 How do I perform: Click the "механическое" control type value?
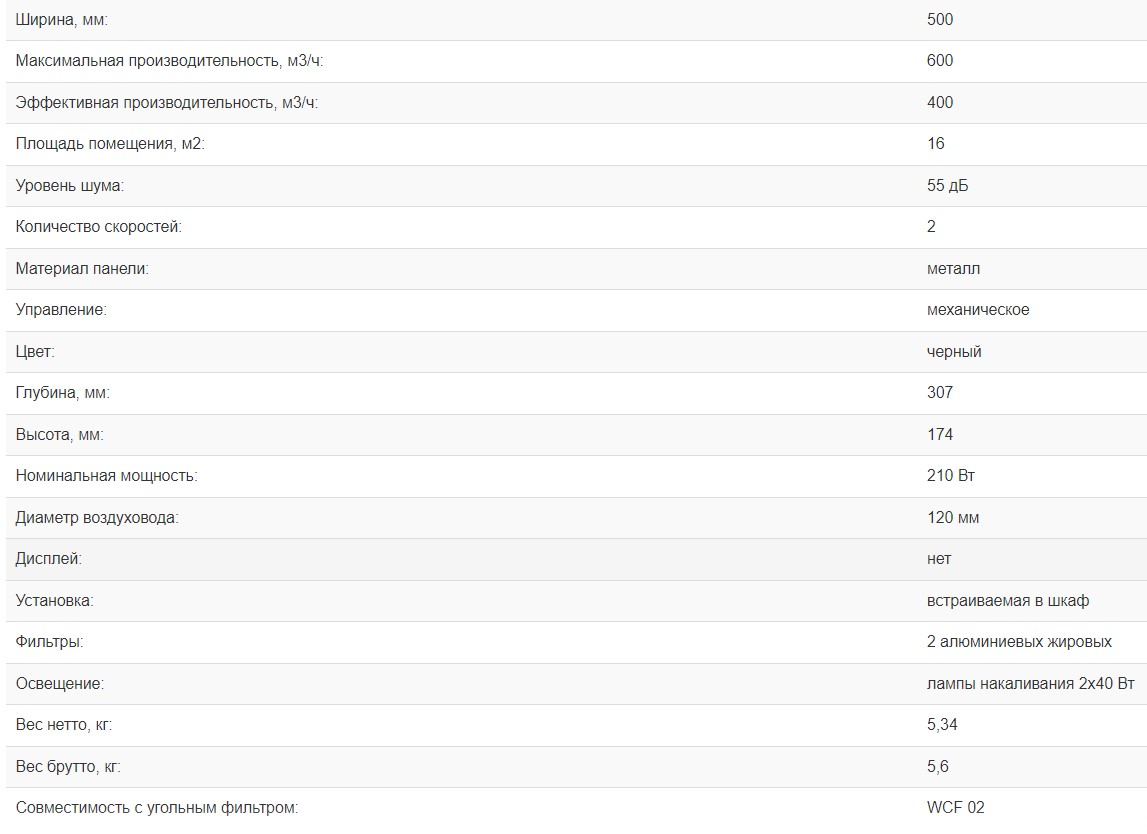[x=978, y=310]
